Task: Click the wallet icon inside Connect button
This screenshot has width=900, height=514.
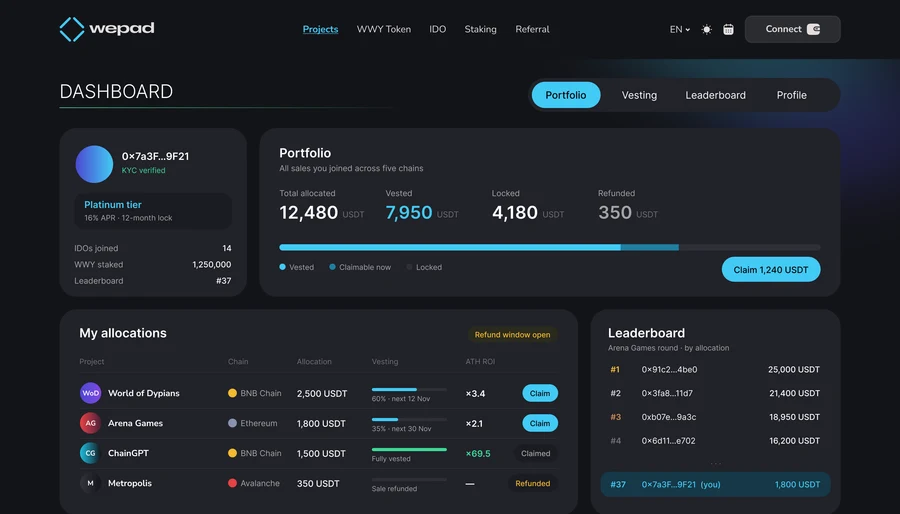Action: tap(813, 29)
